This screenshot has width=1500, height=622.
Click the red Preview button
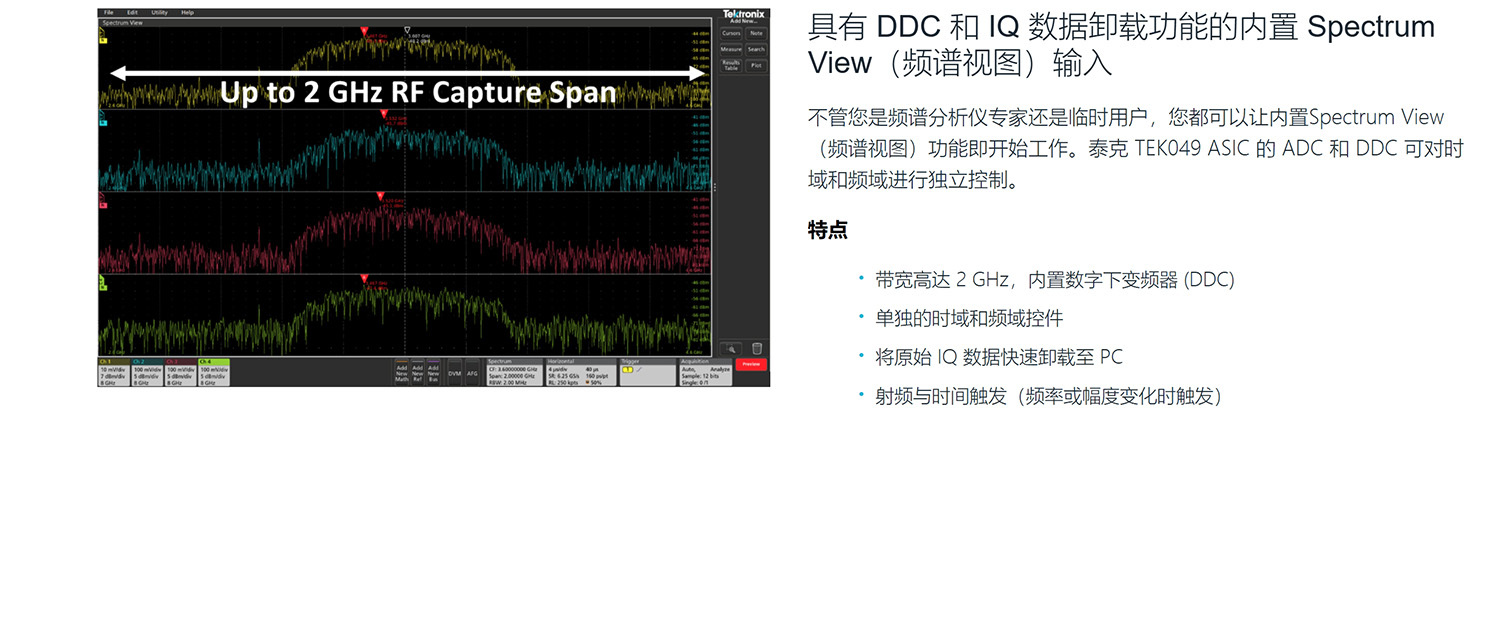751,365
